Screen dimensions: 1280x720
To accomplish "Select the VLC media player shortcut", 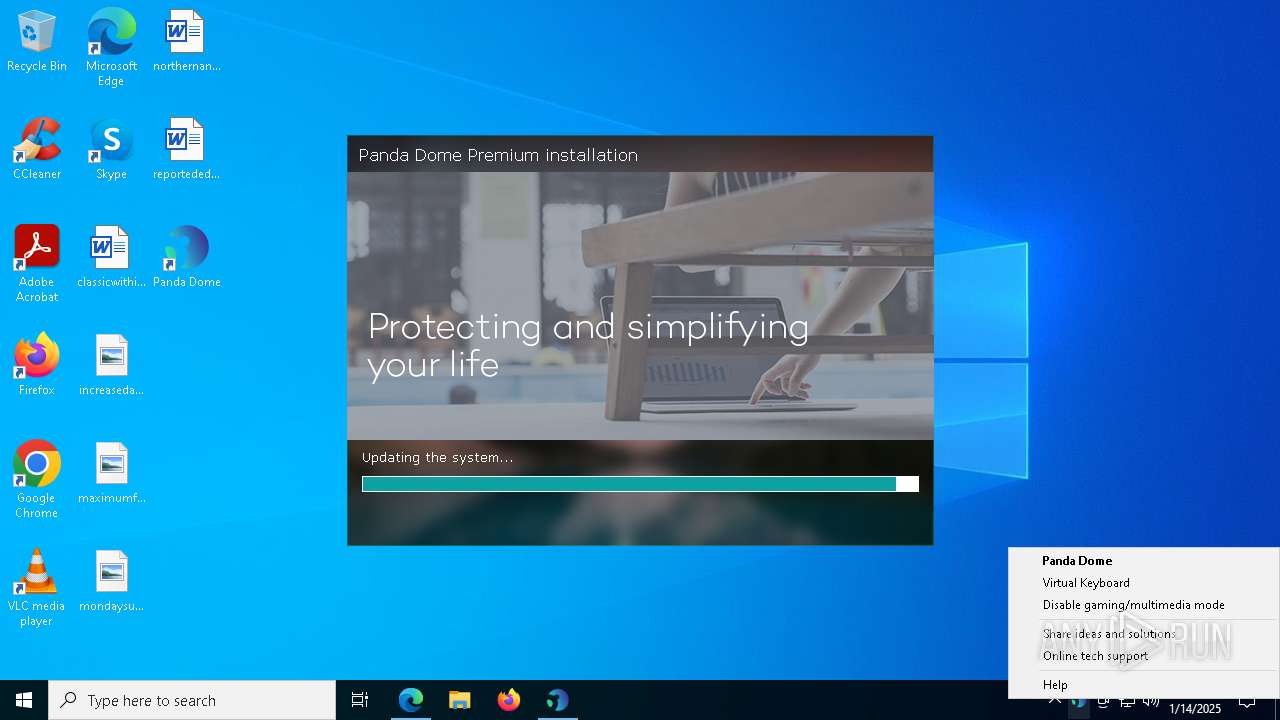I will 37,588.
